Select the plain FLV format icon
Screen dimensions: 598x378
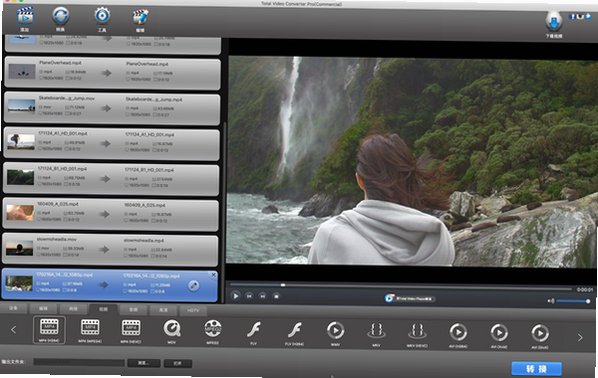click(x=254, y=330)
